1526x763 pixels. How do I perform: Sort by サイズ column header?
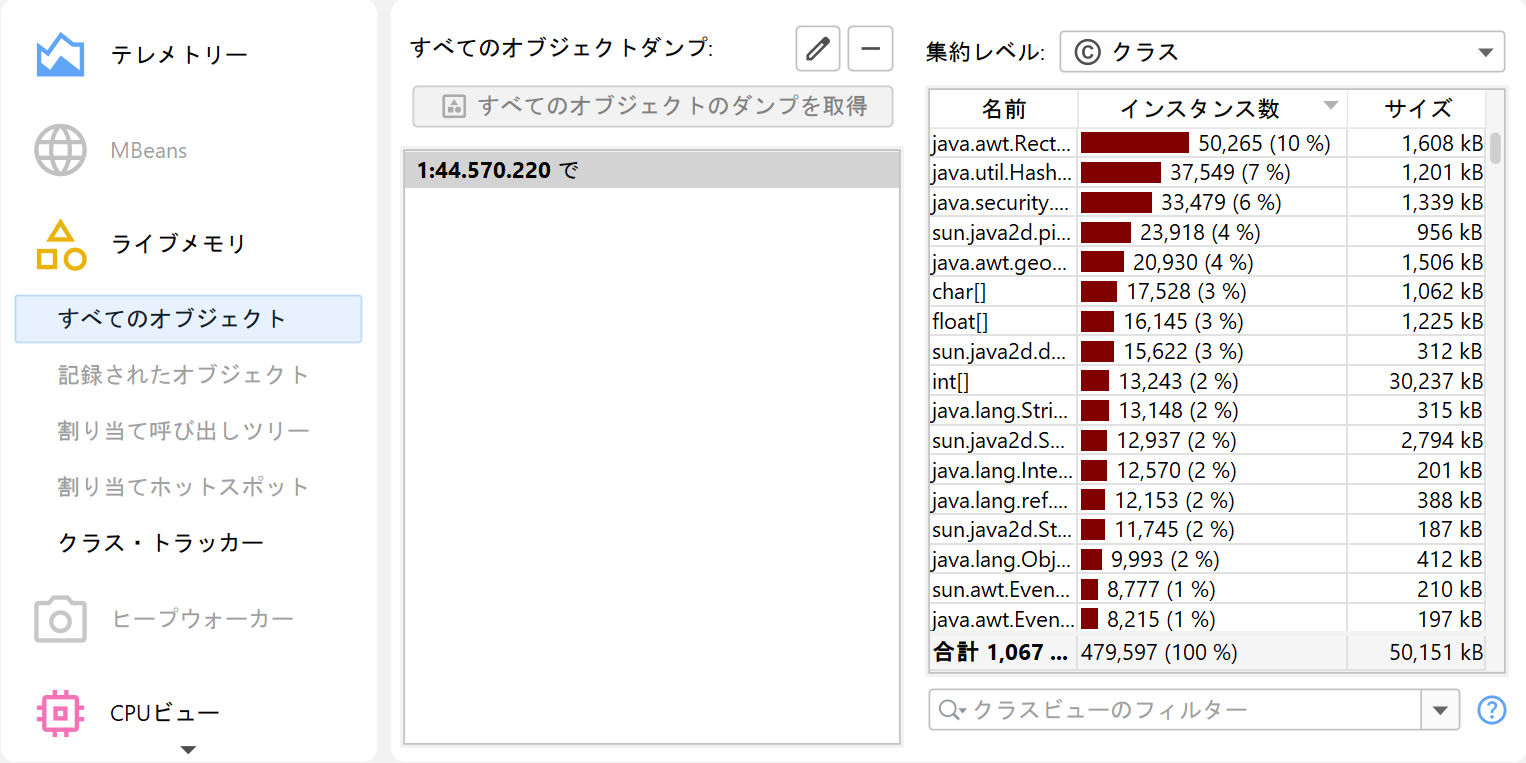(1417, 108)
